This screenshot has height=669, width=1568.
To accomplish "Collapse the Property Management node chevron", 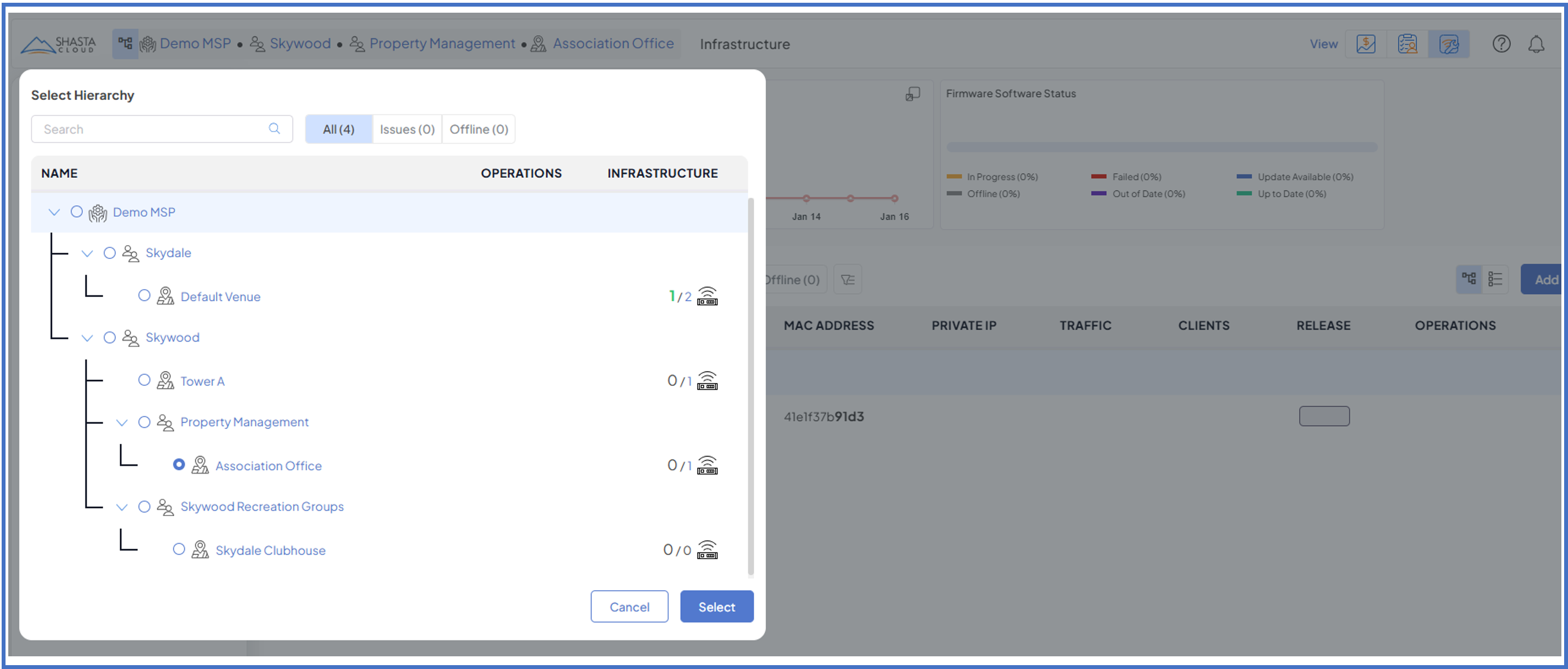I will (122, 422).
